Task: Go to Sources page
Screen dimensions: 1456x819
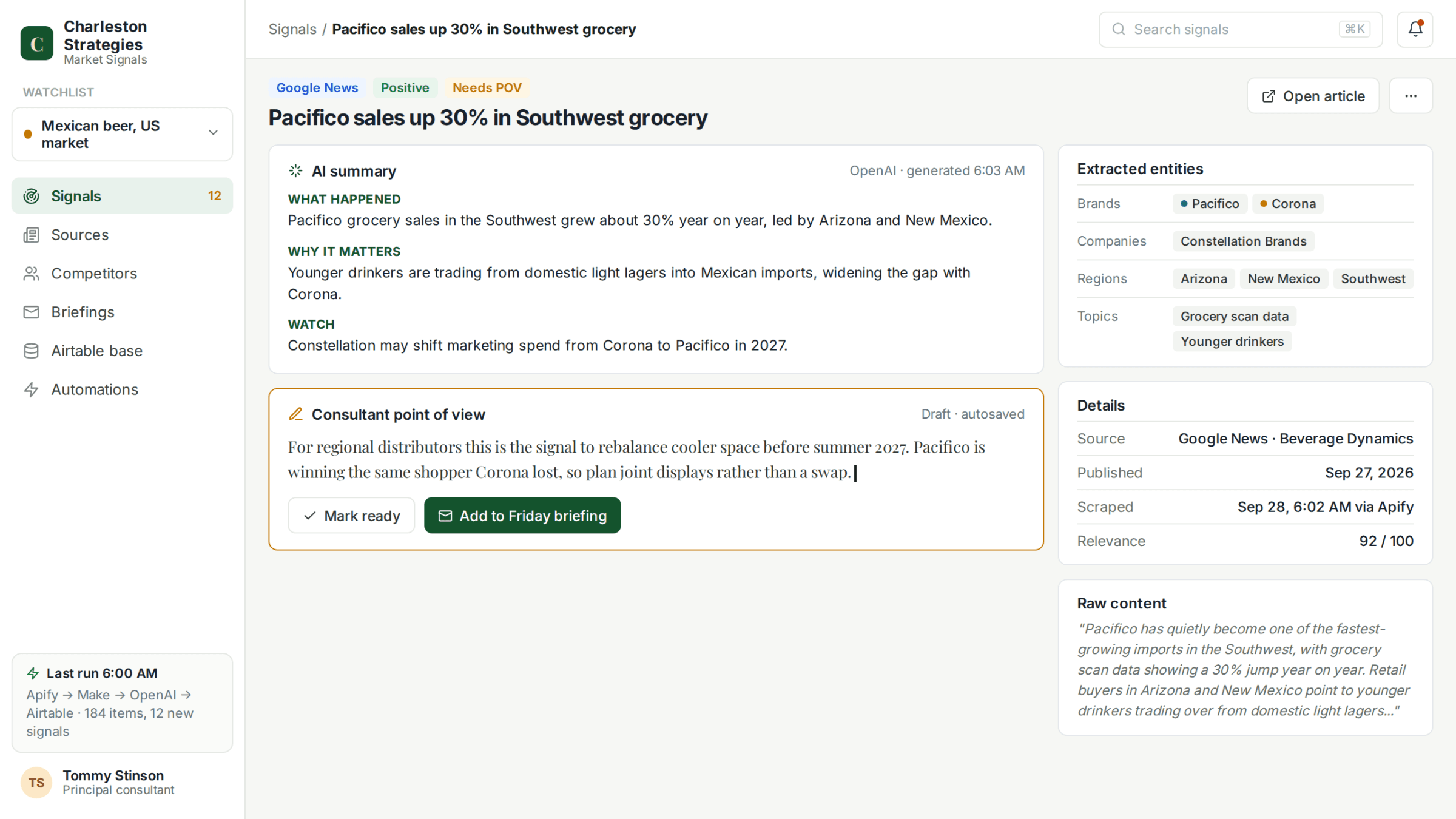Action: [122, 235]
